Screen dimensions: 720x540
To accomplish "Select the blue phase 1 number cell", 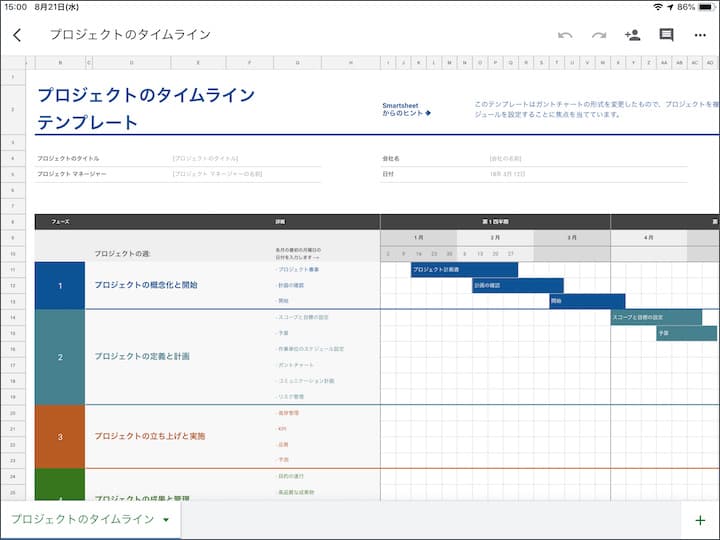I will click(60, 286).
